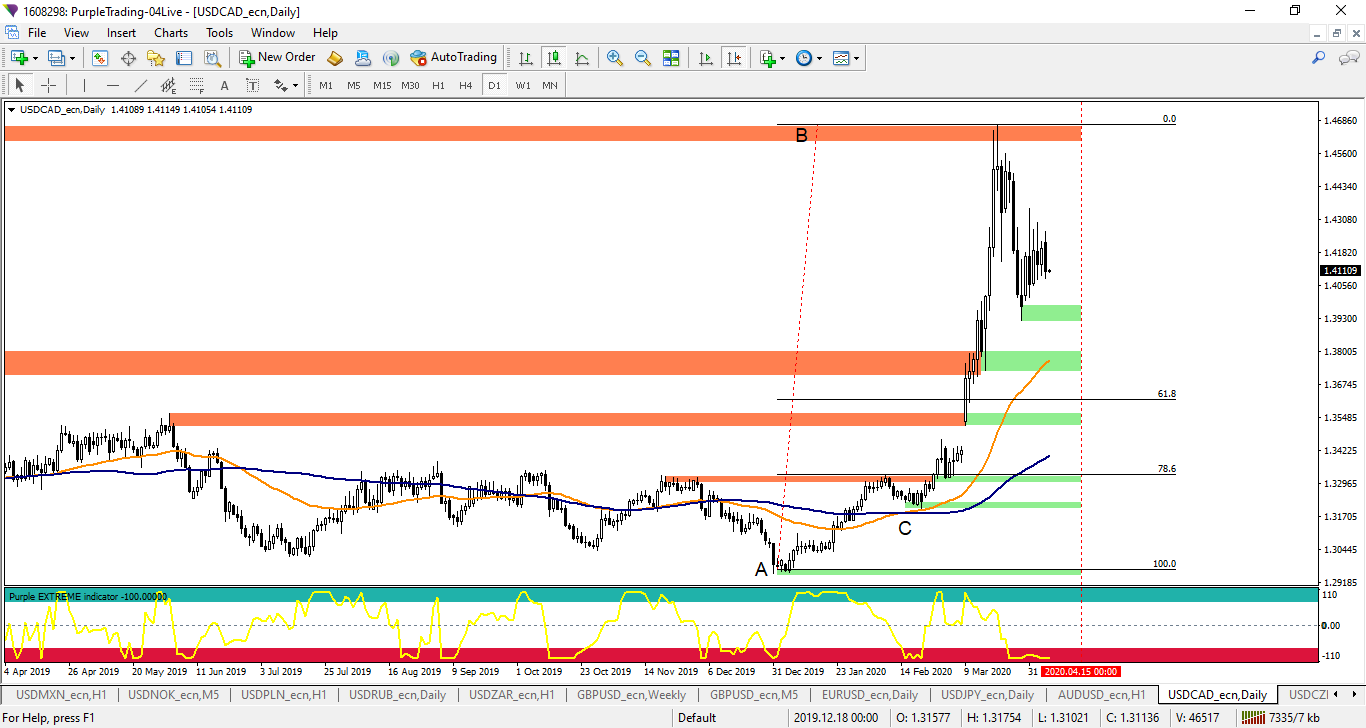This screenshot has width=1366, height=728.
Task: Draw a horizontal line
Action: point(113,85)
